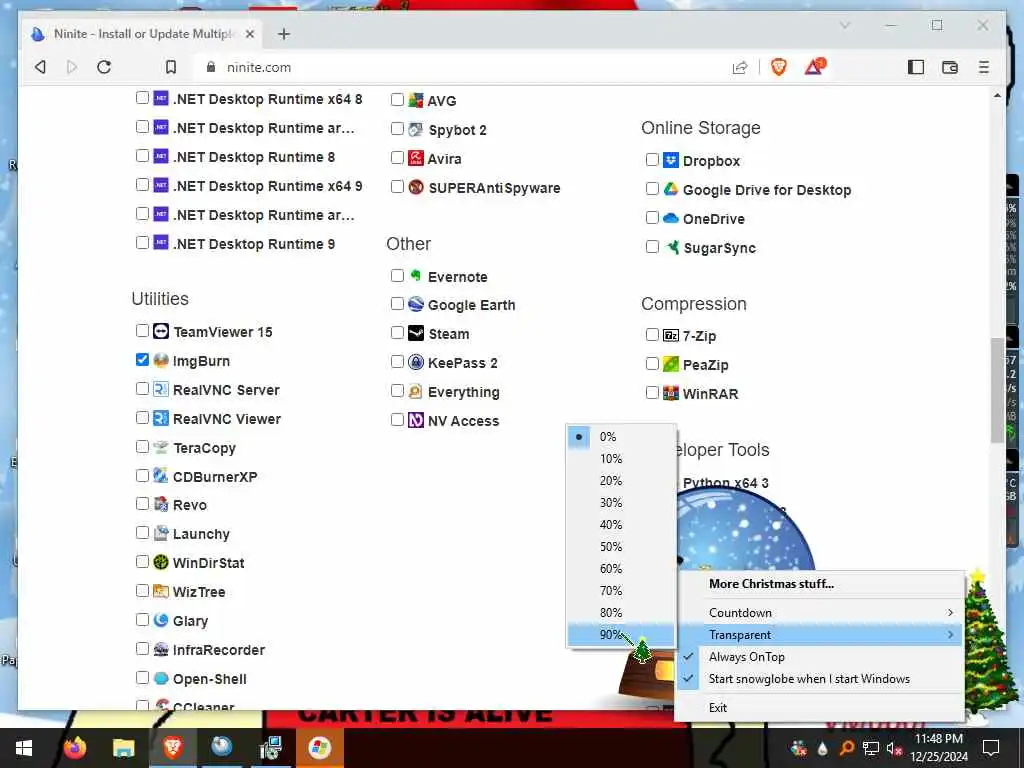
Task: Toggle Start snowglobe when I start Windows
Action: pyautogui.click(x=820, y=679)
